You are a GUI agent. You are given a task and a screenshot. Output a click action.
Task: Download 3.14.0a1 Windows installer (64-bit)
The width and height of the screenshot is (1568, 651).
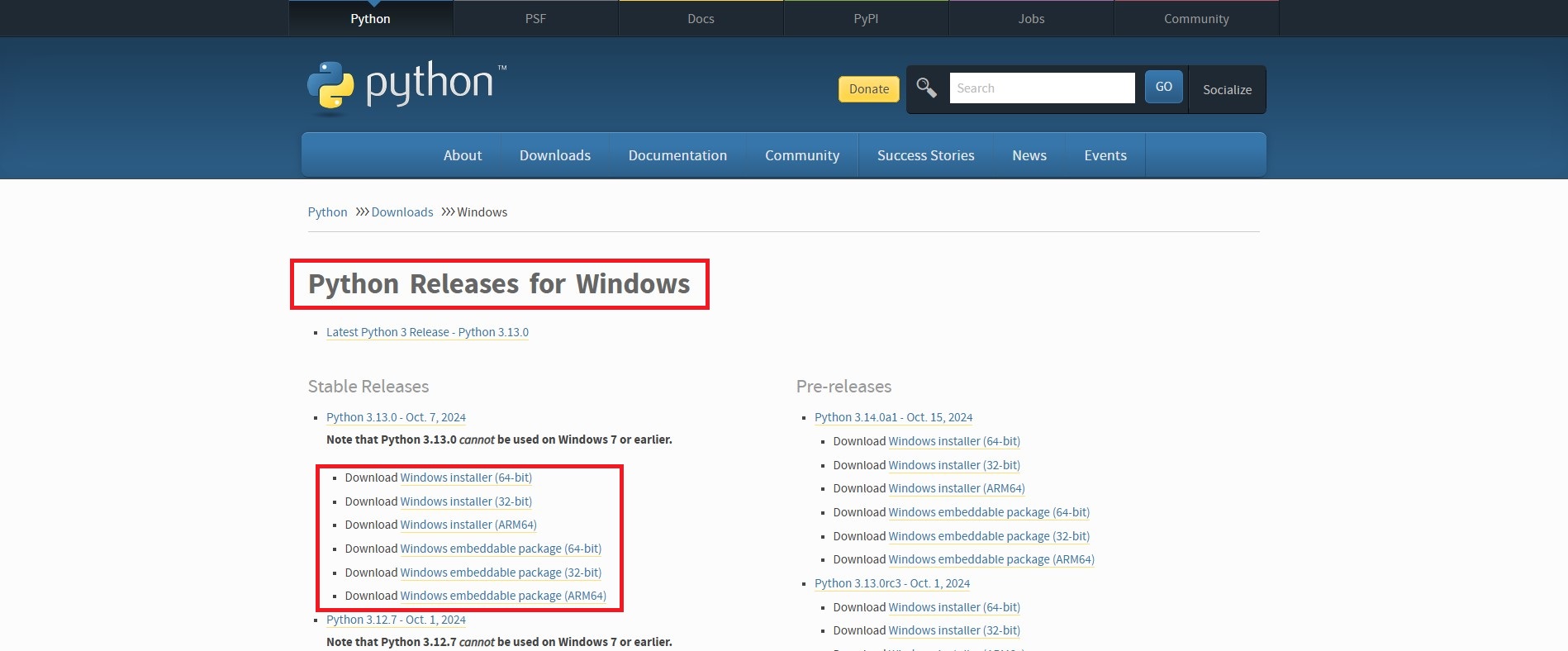(954, 441)
